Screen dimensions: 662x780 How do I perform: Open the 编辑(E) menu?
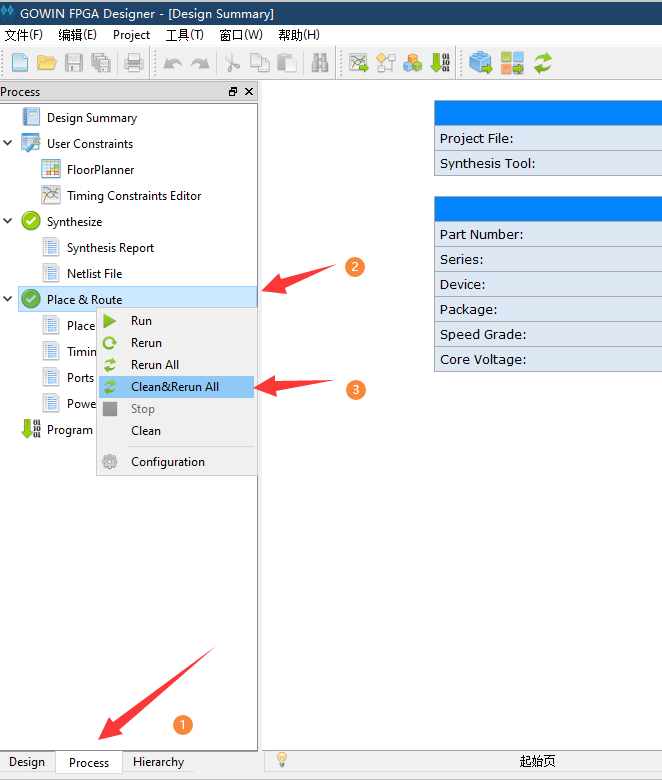(77, 35)
